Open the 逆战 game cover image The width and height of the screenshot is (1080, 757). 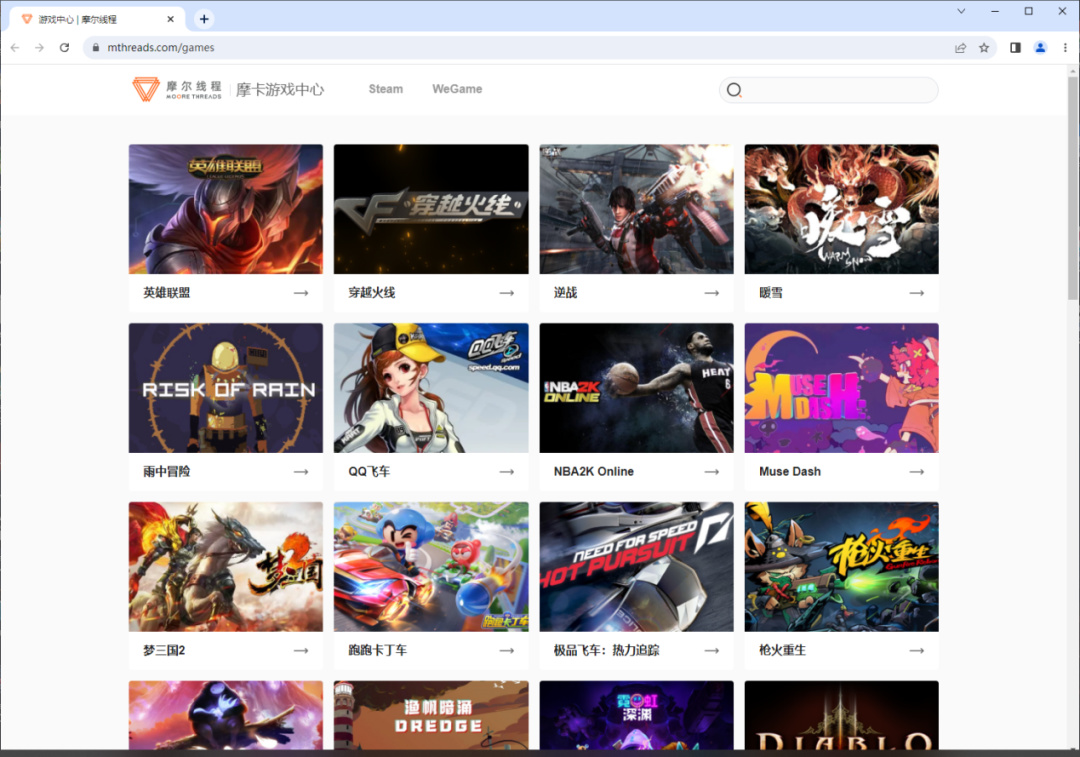pos(636,209)
